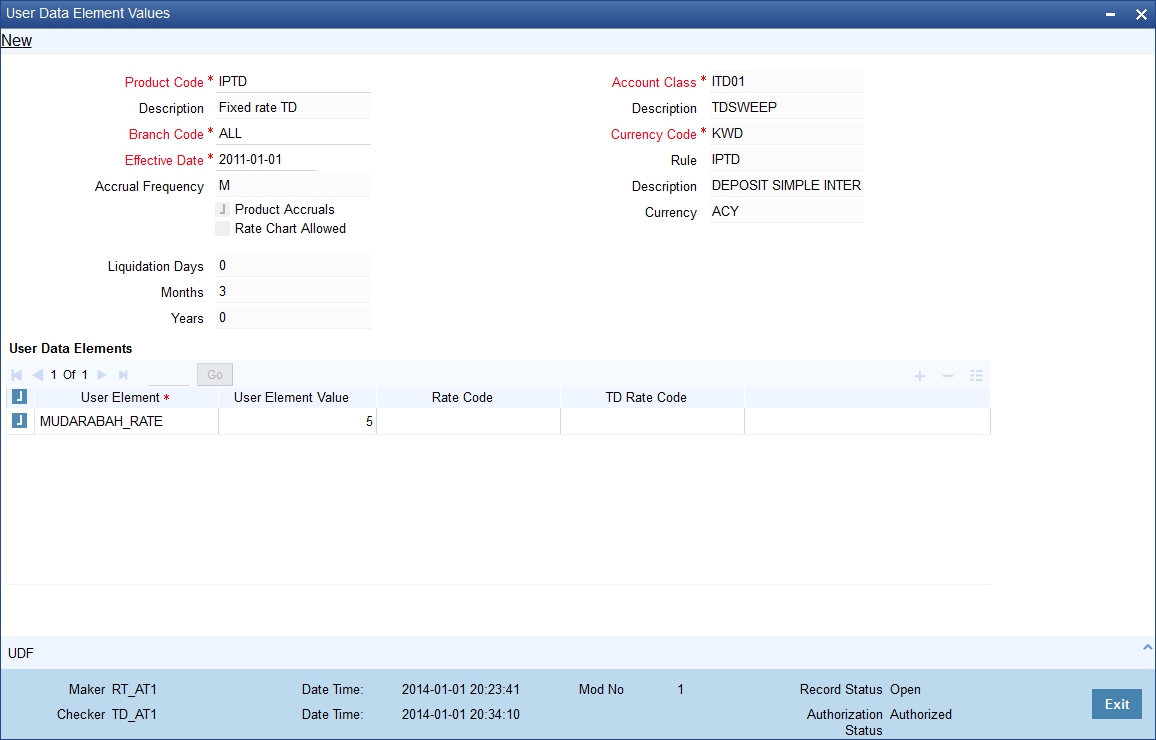
Task: Click the Record Status Open value
Action: tap(905, 690)
